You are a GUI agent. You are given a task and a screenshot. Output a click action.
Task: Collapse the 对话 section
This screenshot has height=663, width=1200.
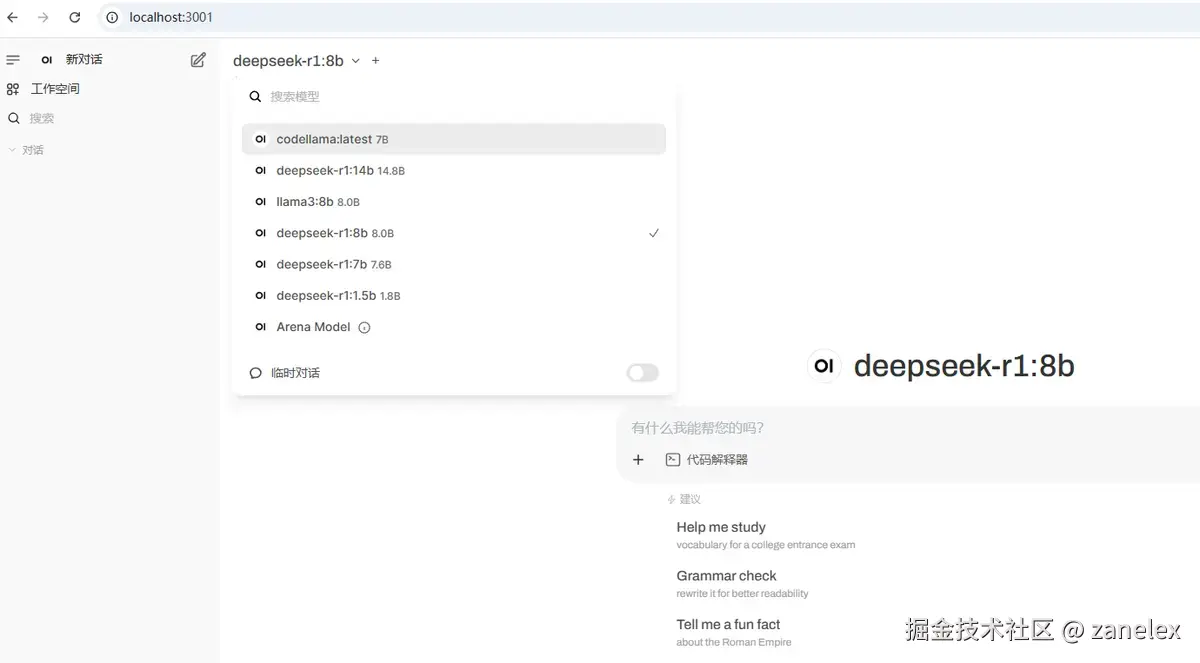point(26,150)
